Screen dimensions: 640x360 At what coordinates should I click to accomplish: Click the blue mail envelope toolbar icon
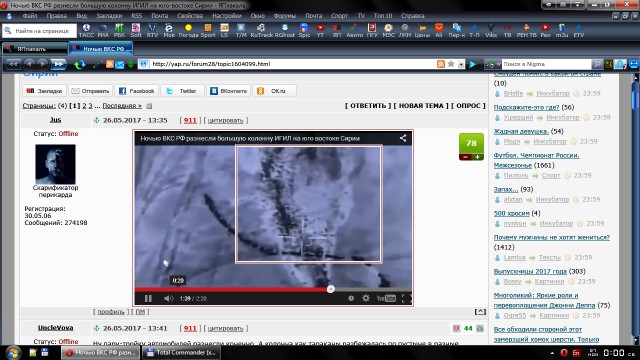120,64
